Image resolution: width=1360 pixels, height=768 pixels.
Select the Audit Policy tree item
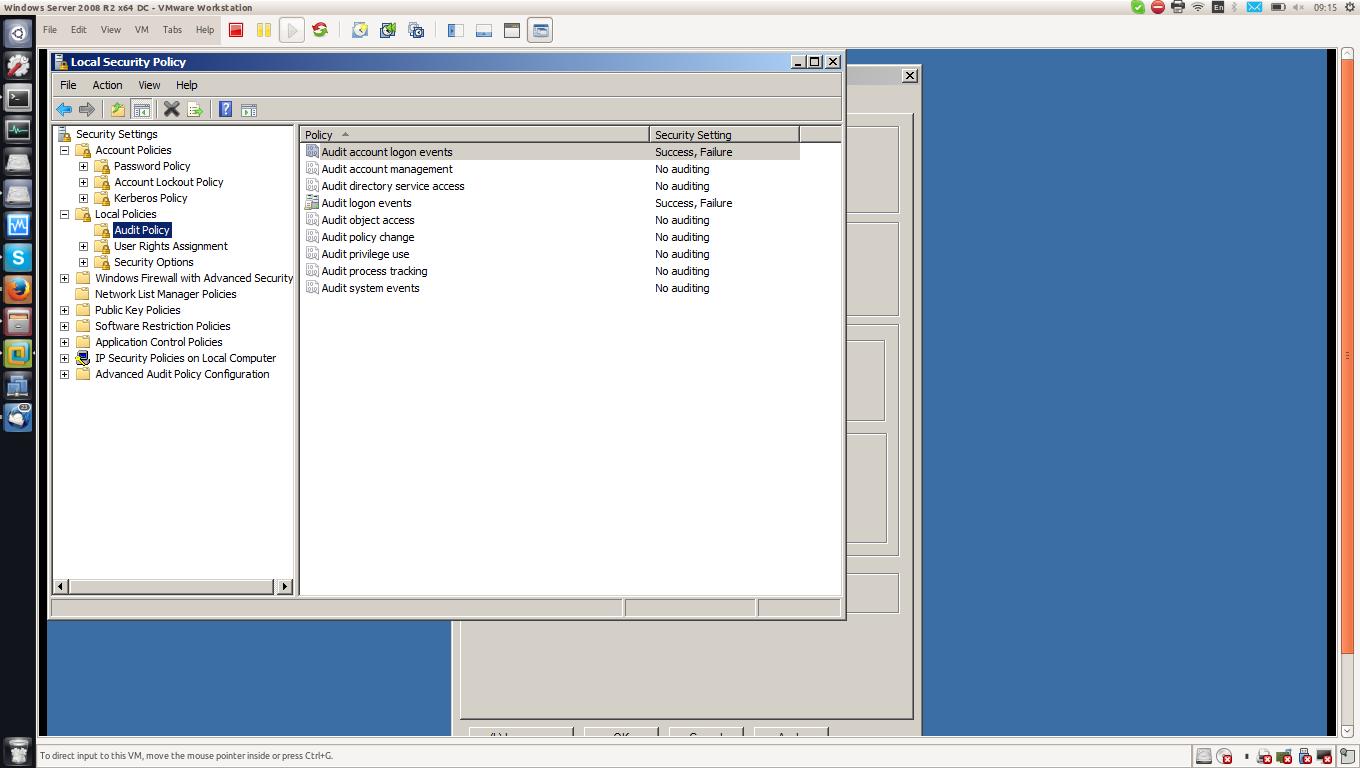point(142,230)
